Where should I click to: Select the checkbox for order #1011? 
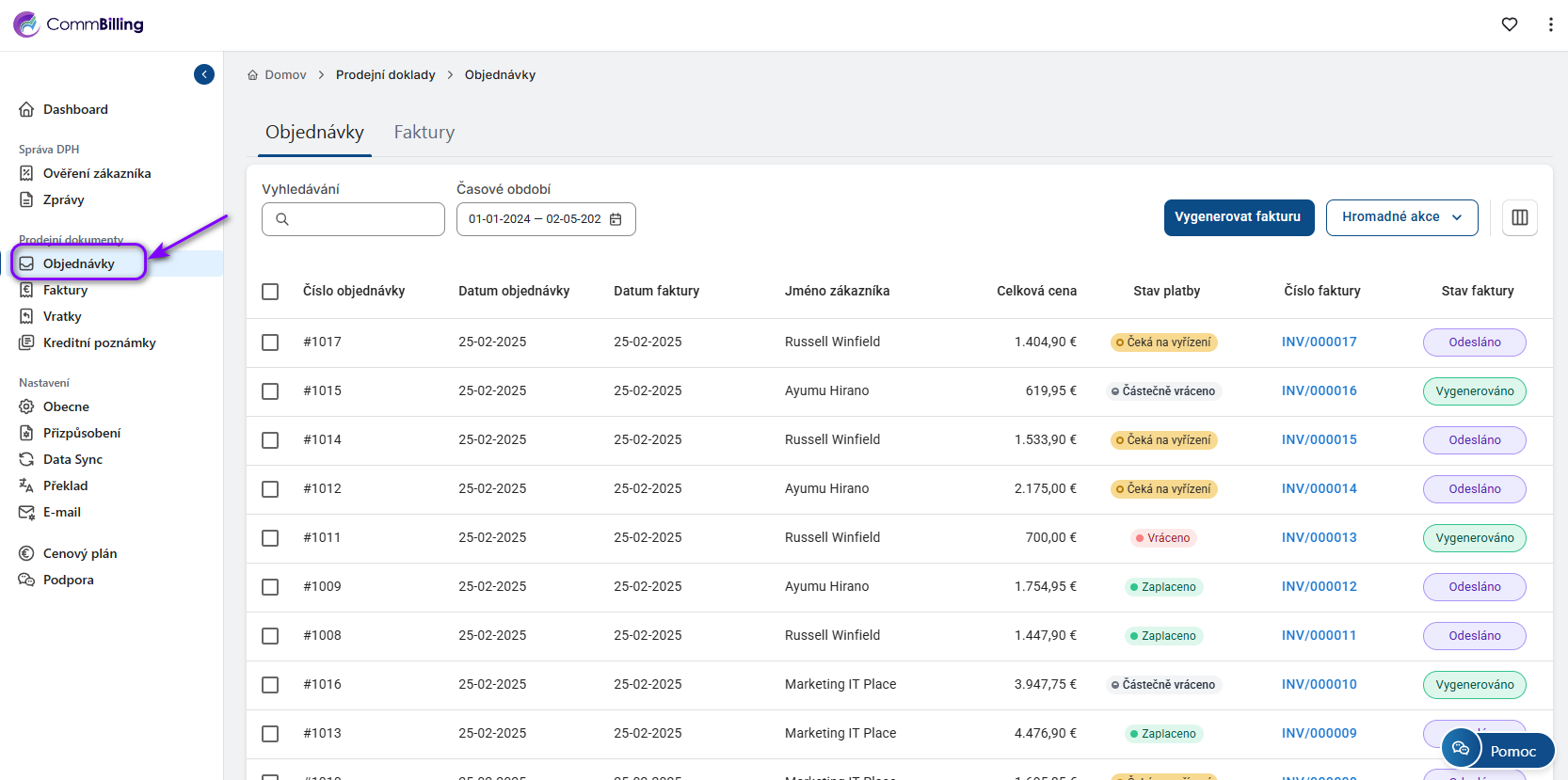(270, 538)
